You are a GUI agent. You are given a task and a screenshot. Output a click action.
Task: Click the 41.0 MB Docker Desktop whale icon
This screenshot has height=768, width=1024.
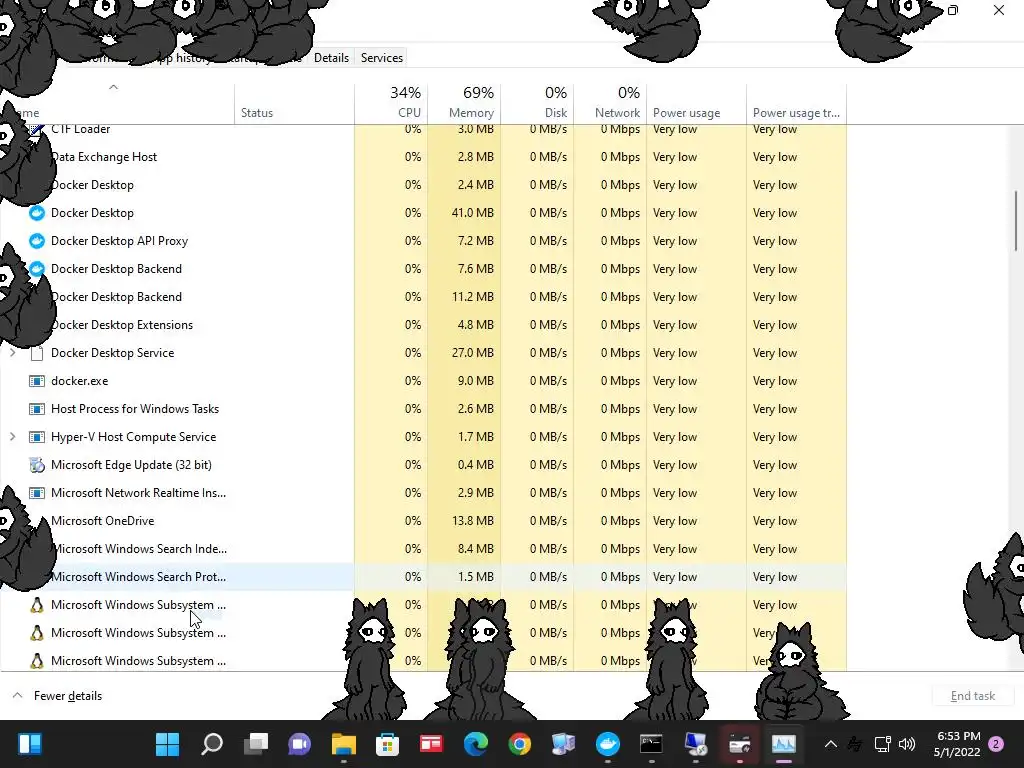tap(37, 213)
